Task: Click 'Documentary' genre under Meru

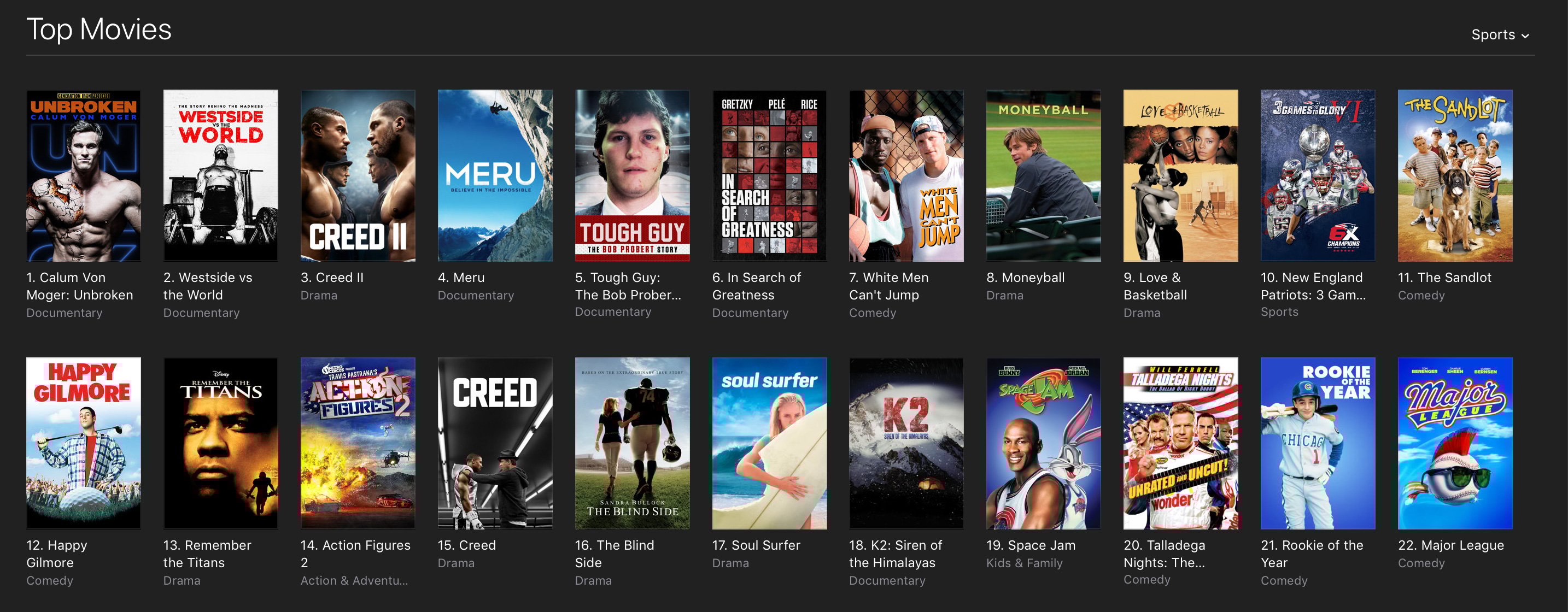Action: pos(476,295)
